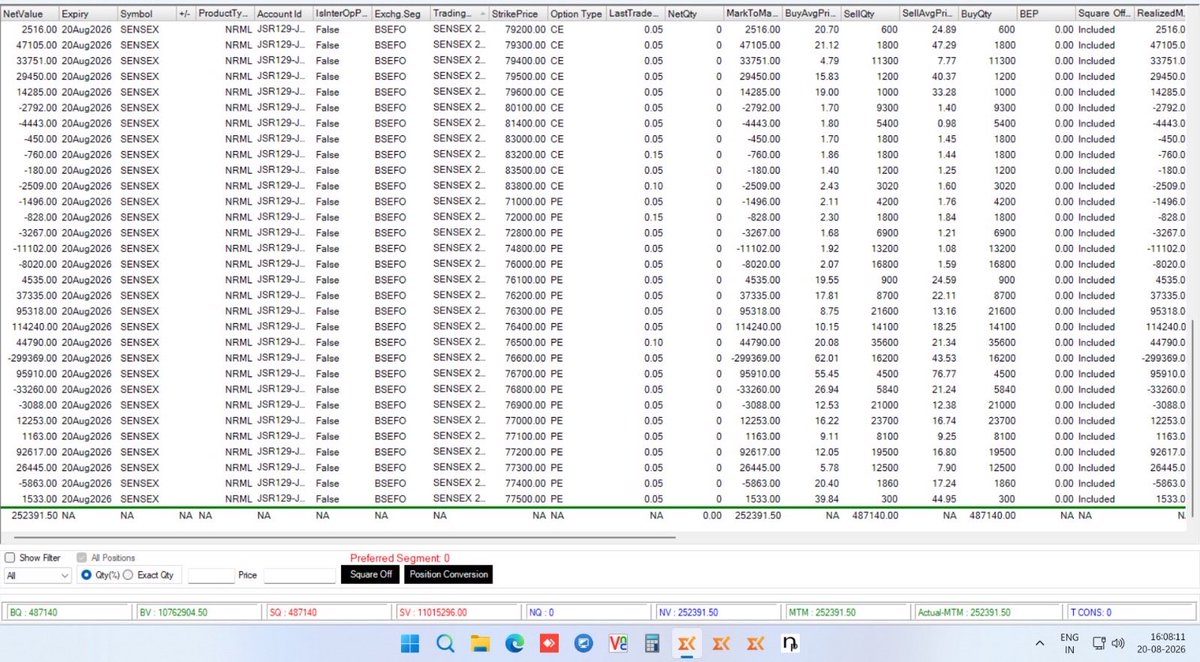Open the VC taskbar app icon
The height and width of the screenshot is (662, 1200).
point(617,643)
